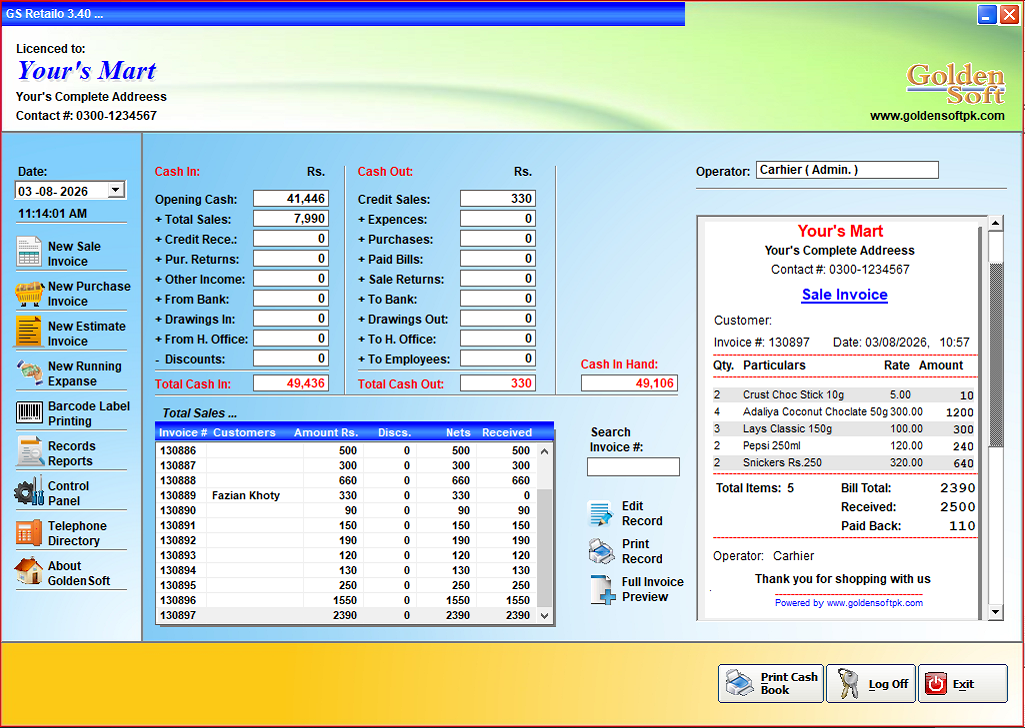Click the Amount Rs. column header
The image size is (1025, 728).
pyautogui.click(x=326, y=433)
